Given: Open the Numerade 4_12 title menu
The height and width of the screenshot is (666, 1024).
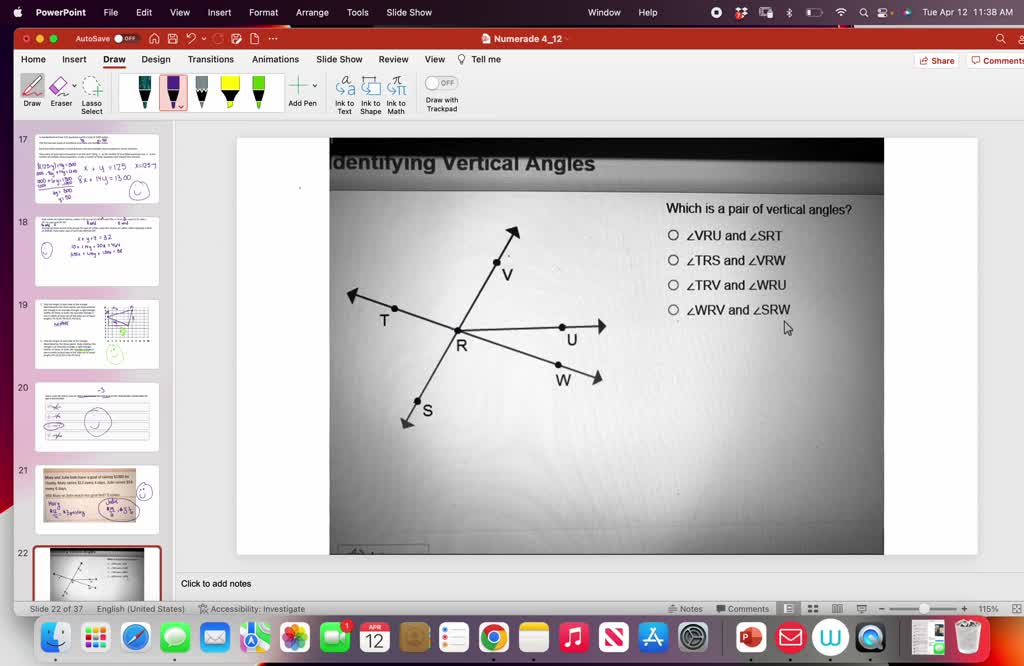Looking at the screenshot, I should click(x=527, y=36).
